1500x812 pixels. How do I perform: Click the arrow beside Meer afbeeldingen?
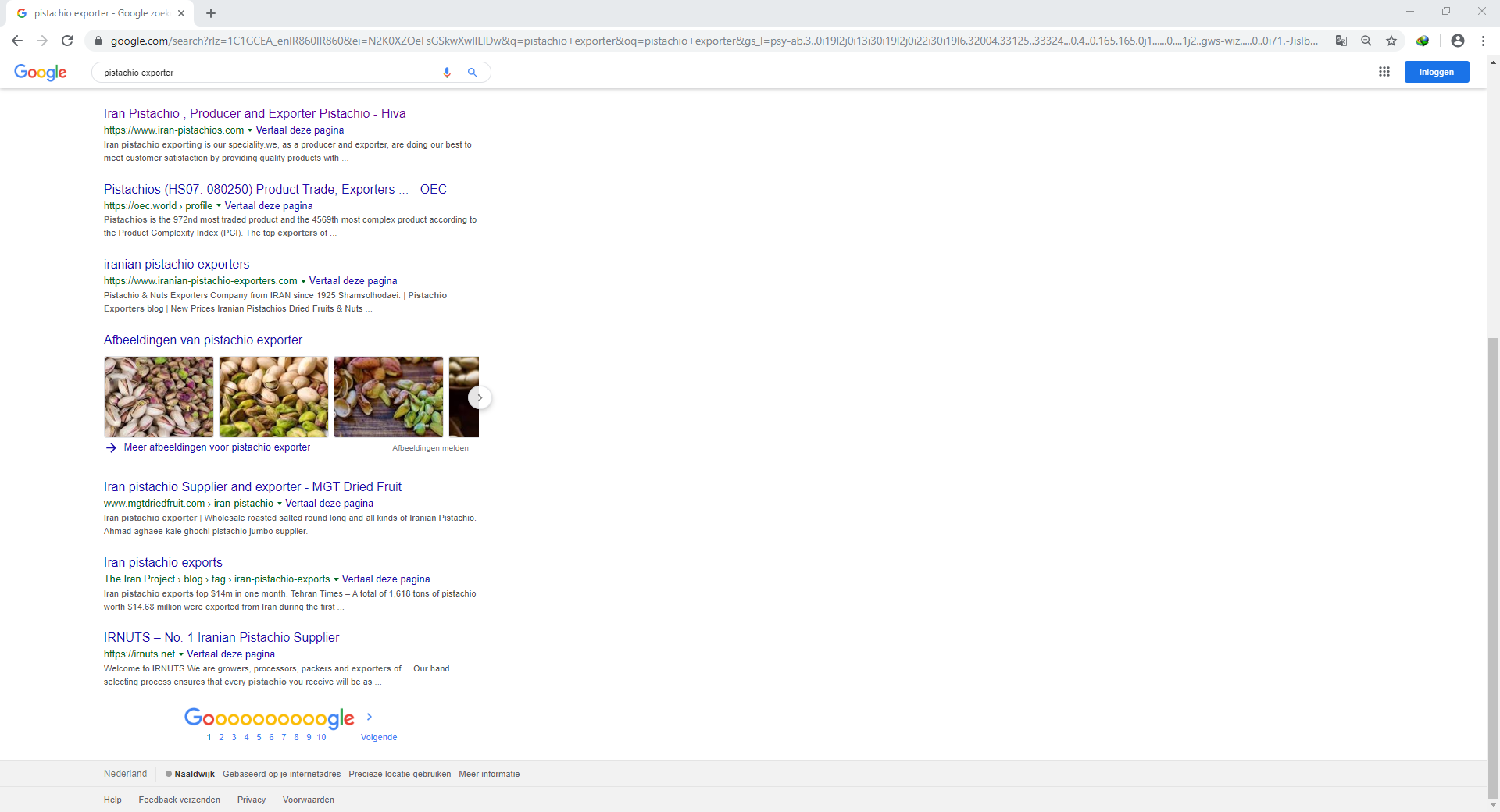point(111,447)
